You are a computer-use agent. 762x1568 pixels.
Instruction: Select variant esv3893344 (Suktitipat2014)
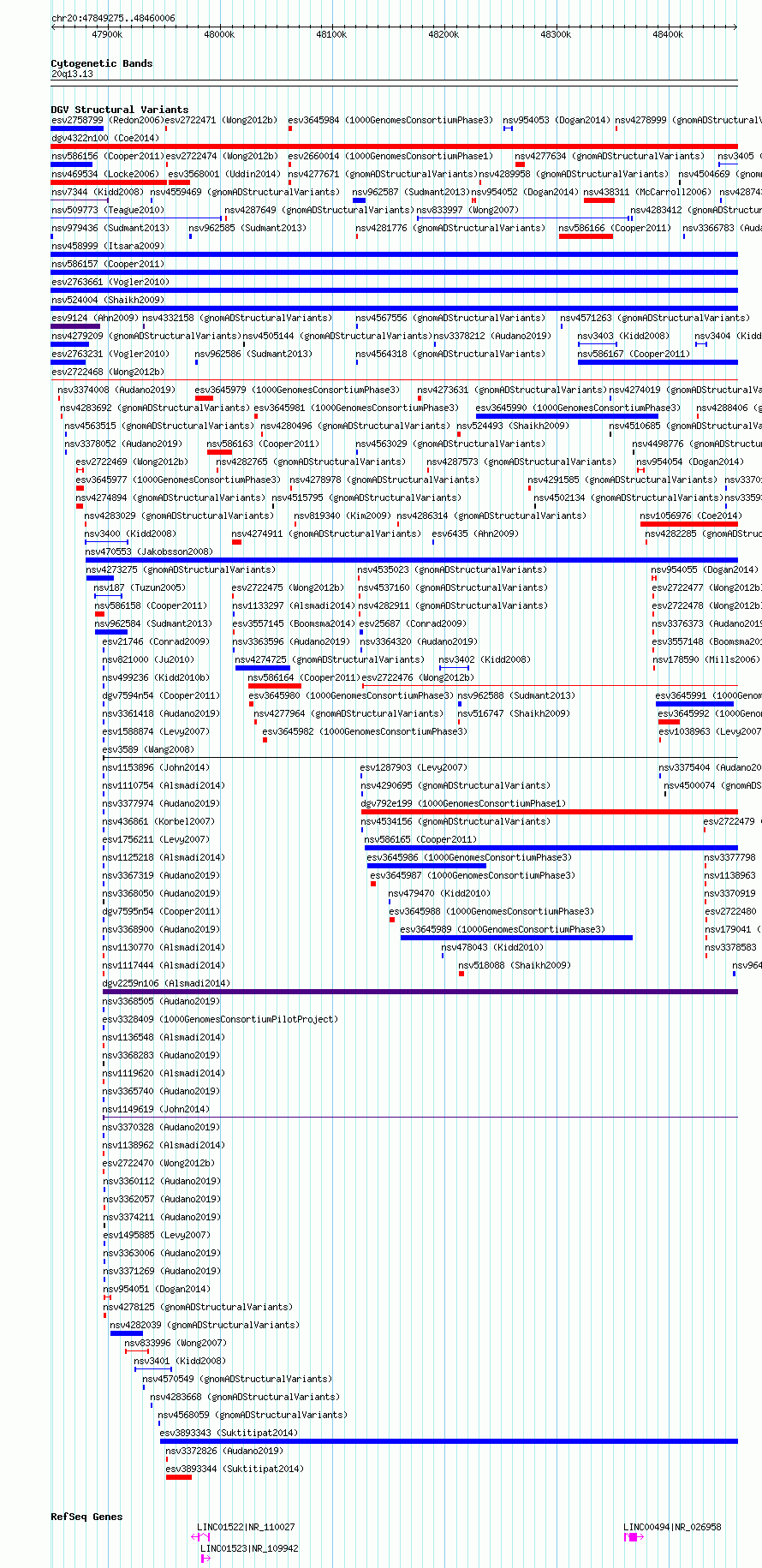pos(235,1469)
